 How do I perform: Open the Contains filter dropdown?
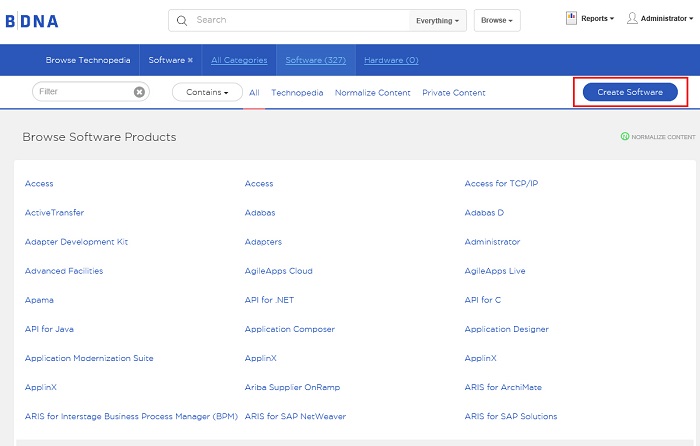click(x=207, y=92)
